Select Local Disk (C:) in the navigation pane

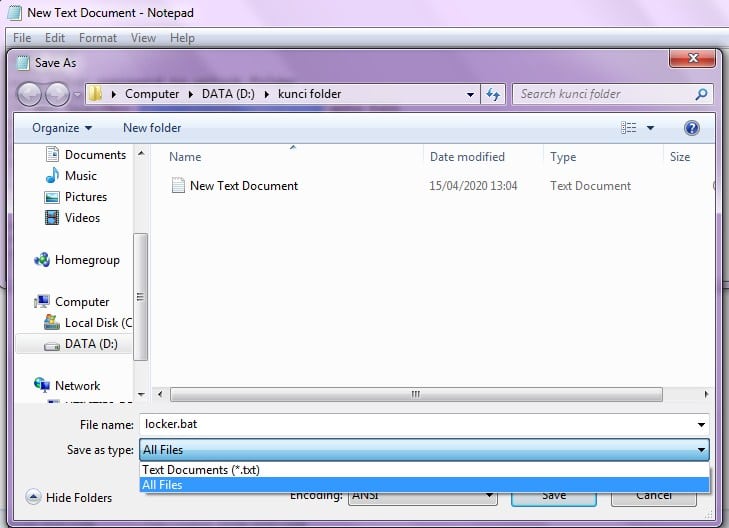[98, 323]
